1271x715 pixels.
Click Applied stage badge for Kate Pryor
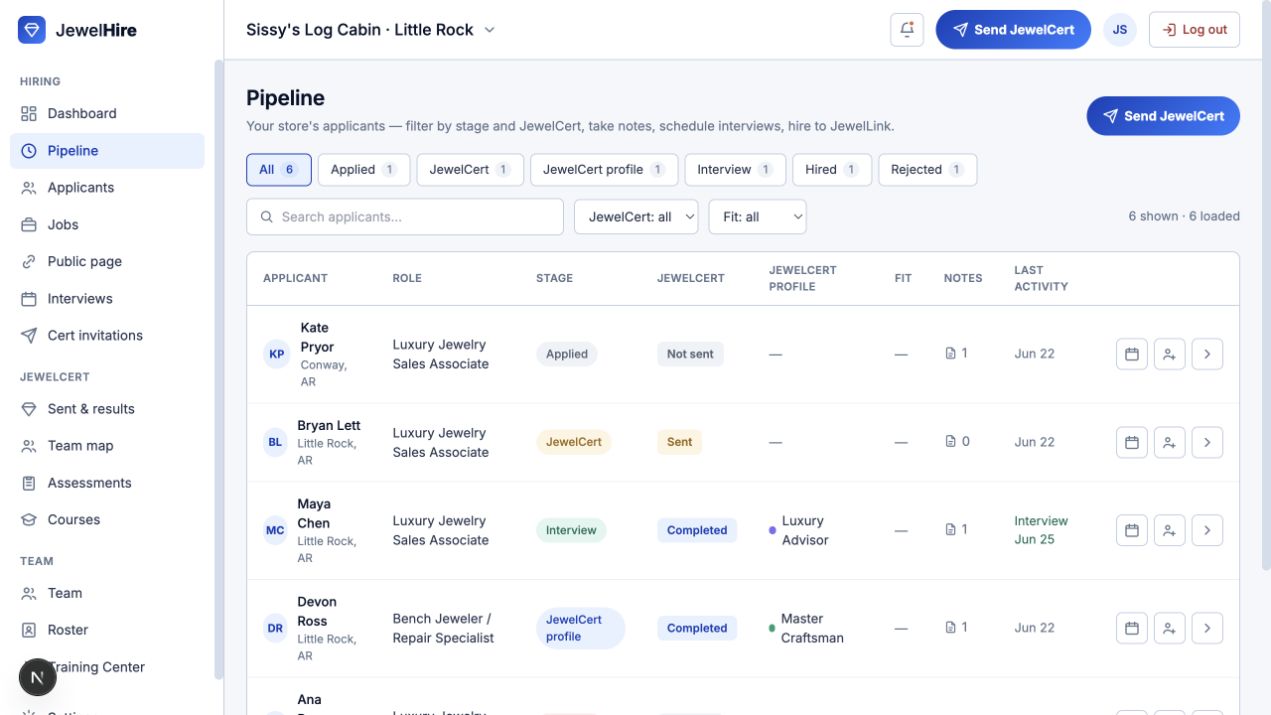click(567, 354)
